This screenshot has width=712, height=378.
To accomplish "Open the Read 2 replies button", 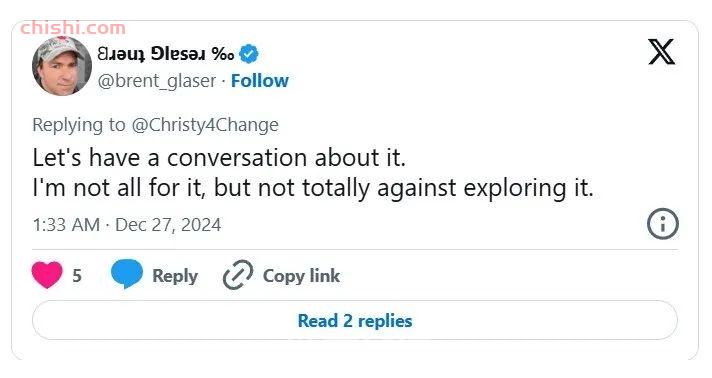I will click(x=355, y=320).
